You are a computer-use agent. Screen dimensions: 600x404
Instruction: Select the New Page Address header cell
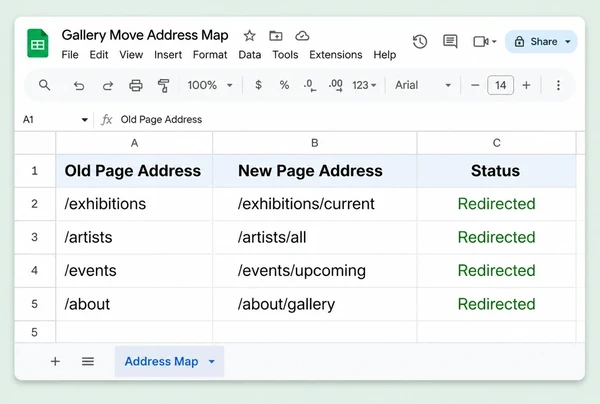pos(315,171)
